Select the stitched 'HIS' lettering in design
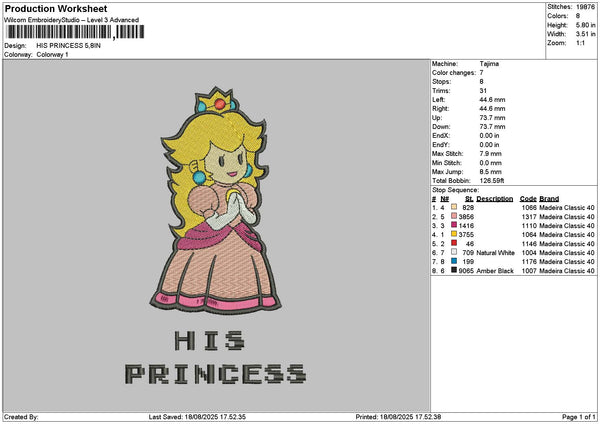 point(209,341)
